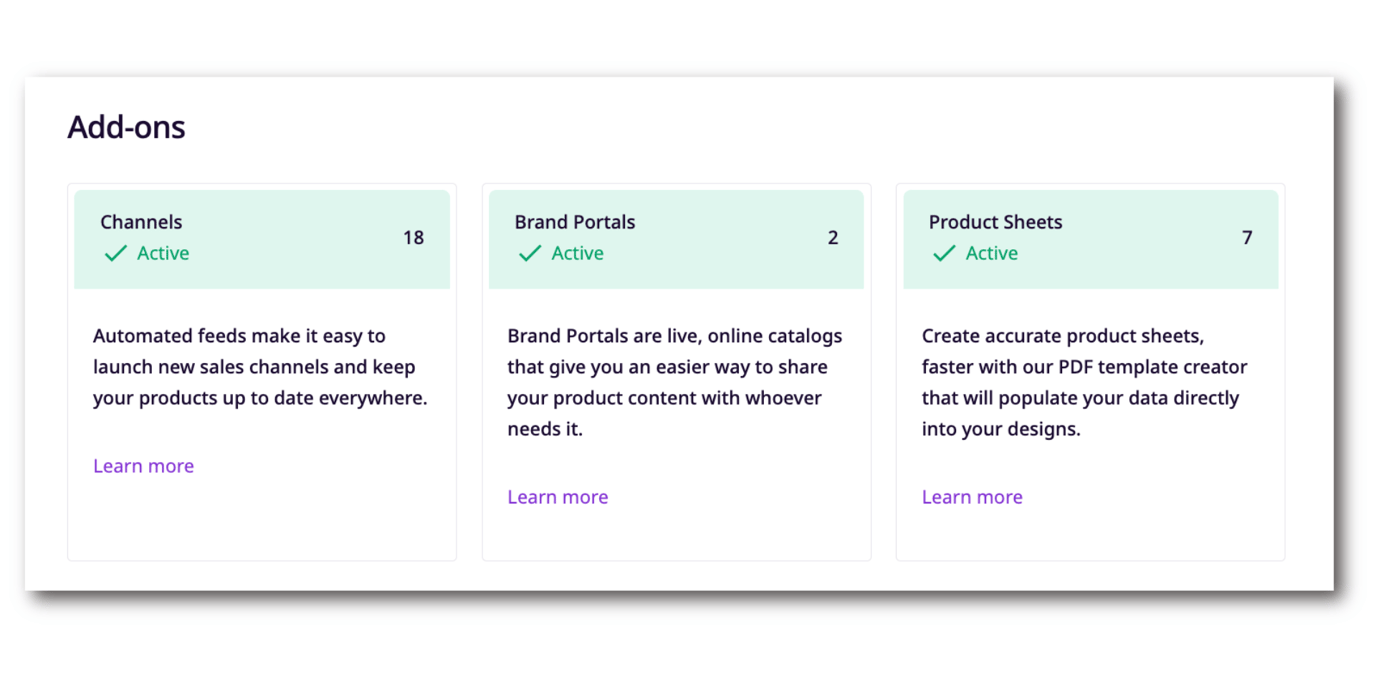Click the Brand Portals count number 2
Image resolution: width=1376 pixels, height=674 pixels.
pos(832,238)
